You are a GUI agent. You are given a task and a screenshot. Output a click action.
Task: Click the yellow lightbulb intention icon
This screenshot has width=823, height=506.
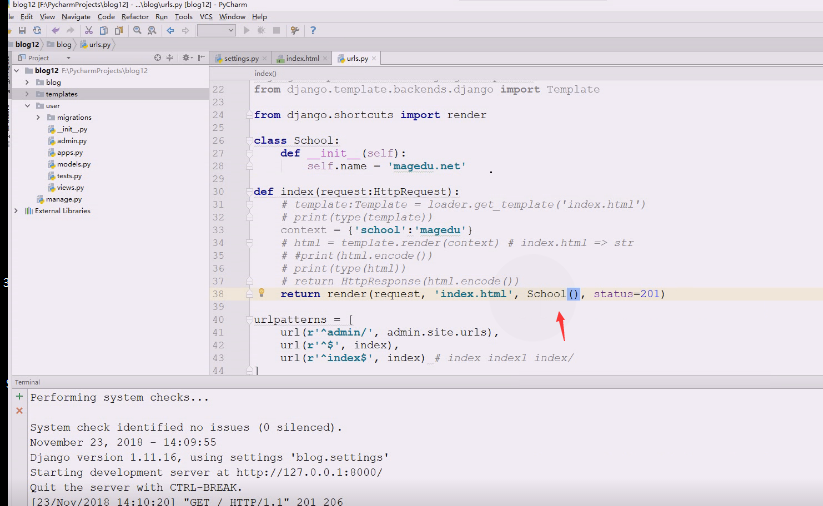click(x=261, y=293)
